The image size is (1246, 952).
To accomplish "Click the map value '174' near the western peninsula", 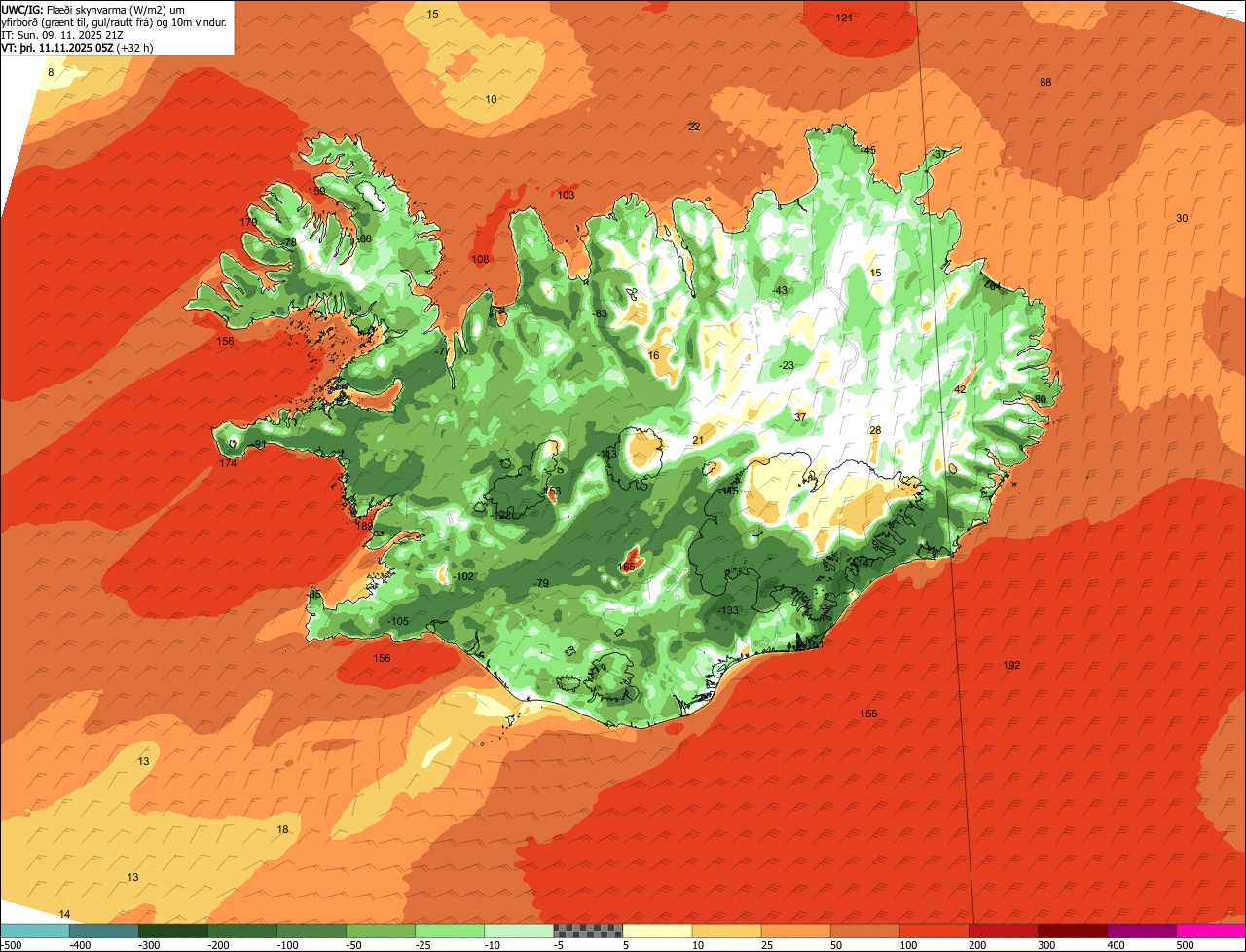I will (x=228, y=463).
